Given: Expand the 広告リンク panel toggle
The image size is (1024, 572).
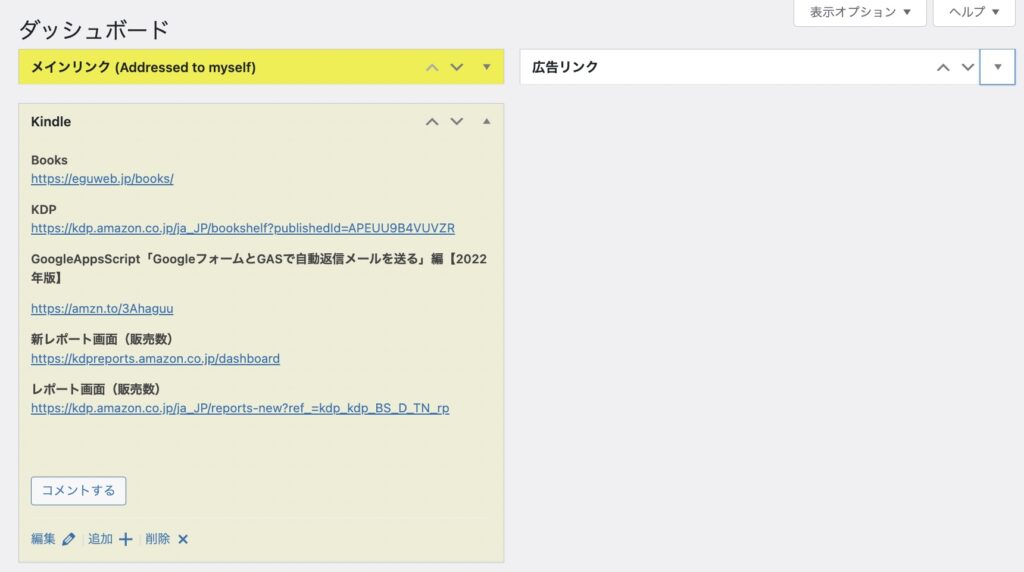Looking at the screenshot, I should click(997, 67).
